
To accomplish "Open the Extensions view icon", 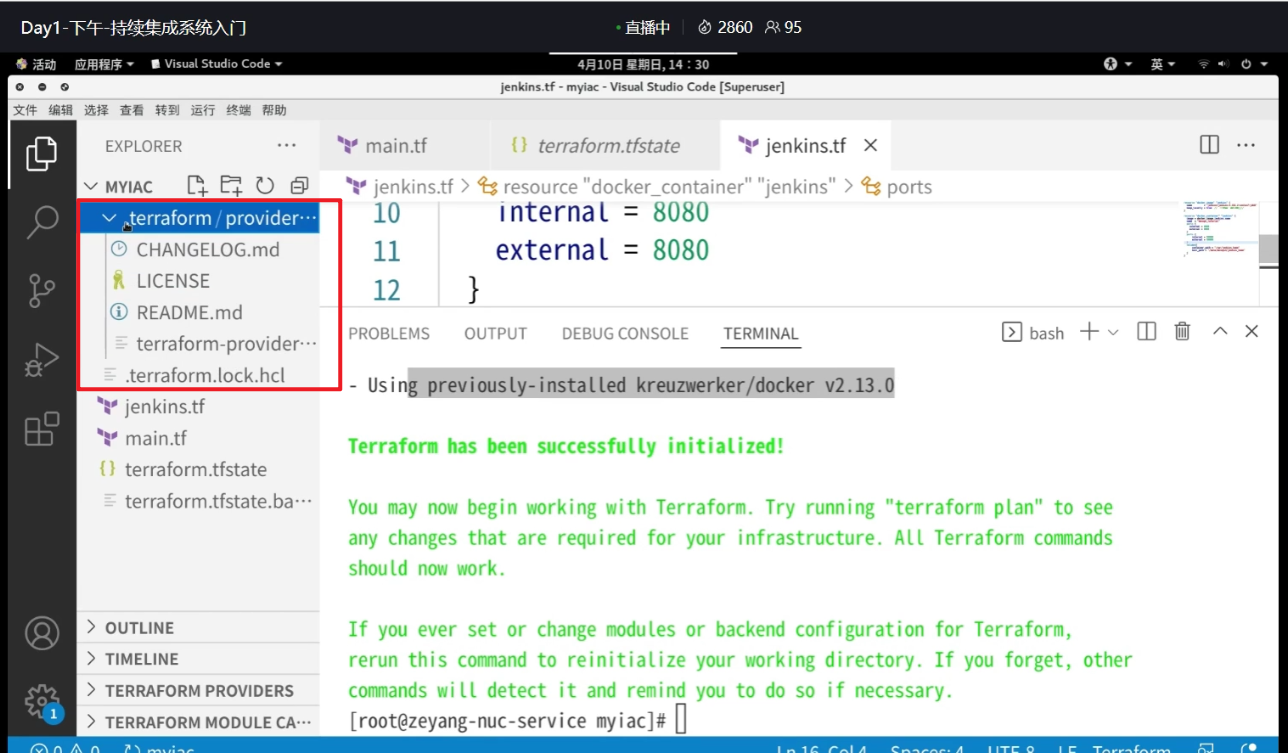I will coord(42,429).
